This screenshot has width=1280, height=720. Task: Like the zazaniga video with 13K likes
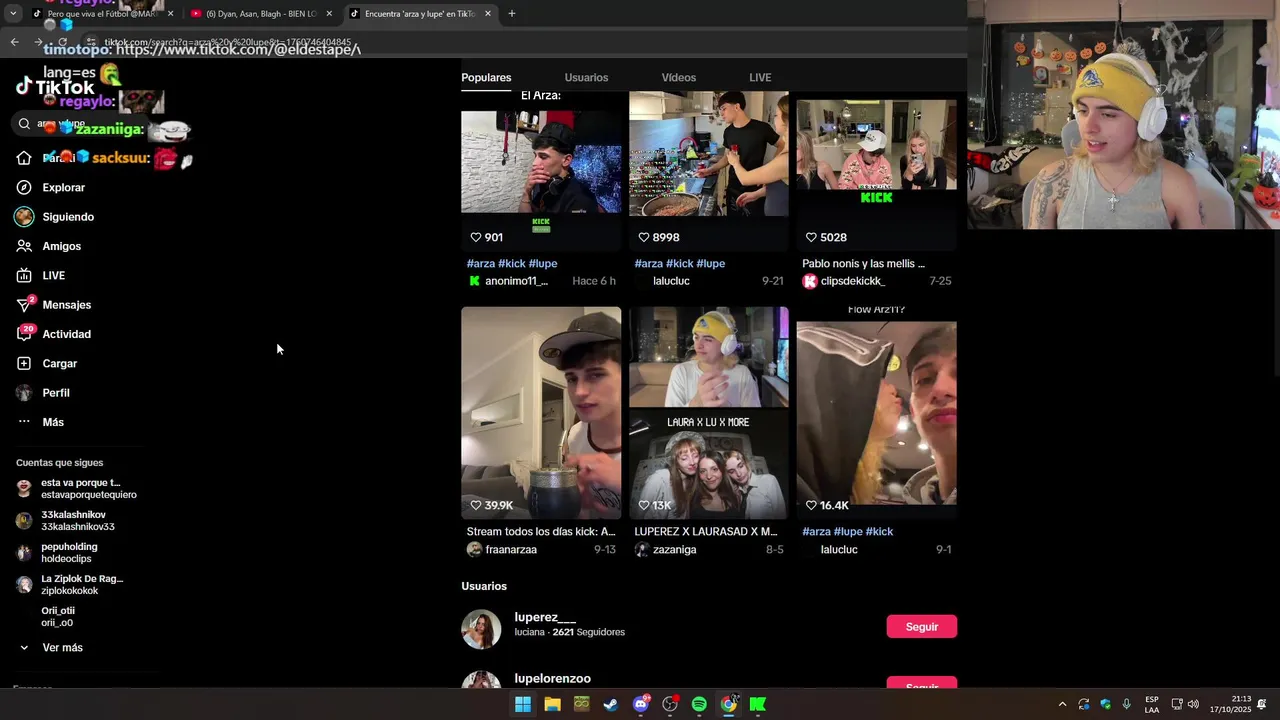(x=644, y=505)
